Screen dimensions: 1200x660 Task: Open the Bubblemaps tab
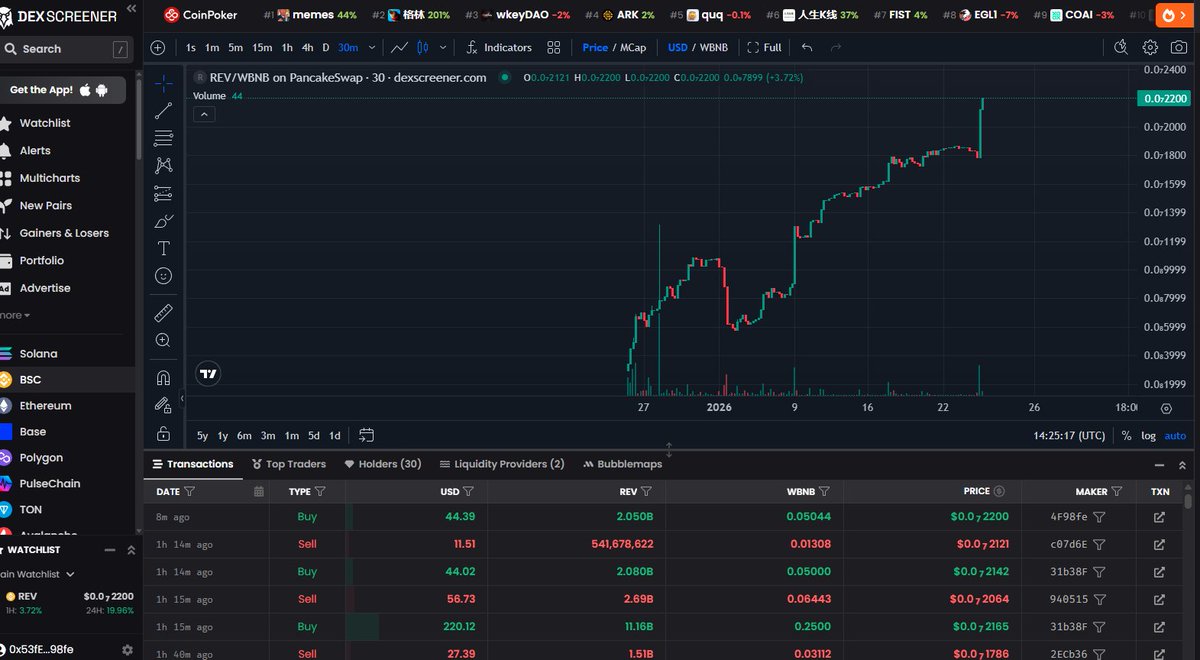pos(621,464)
